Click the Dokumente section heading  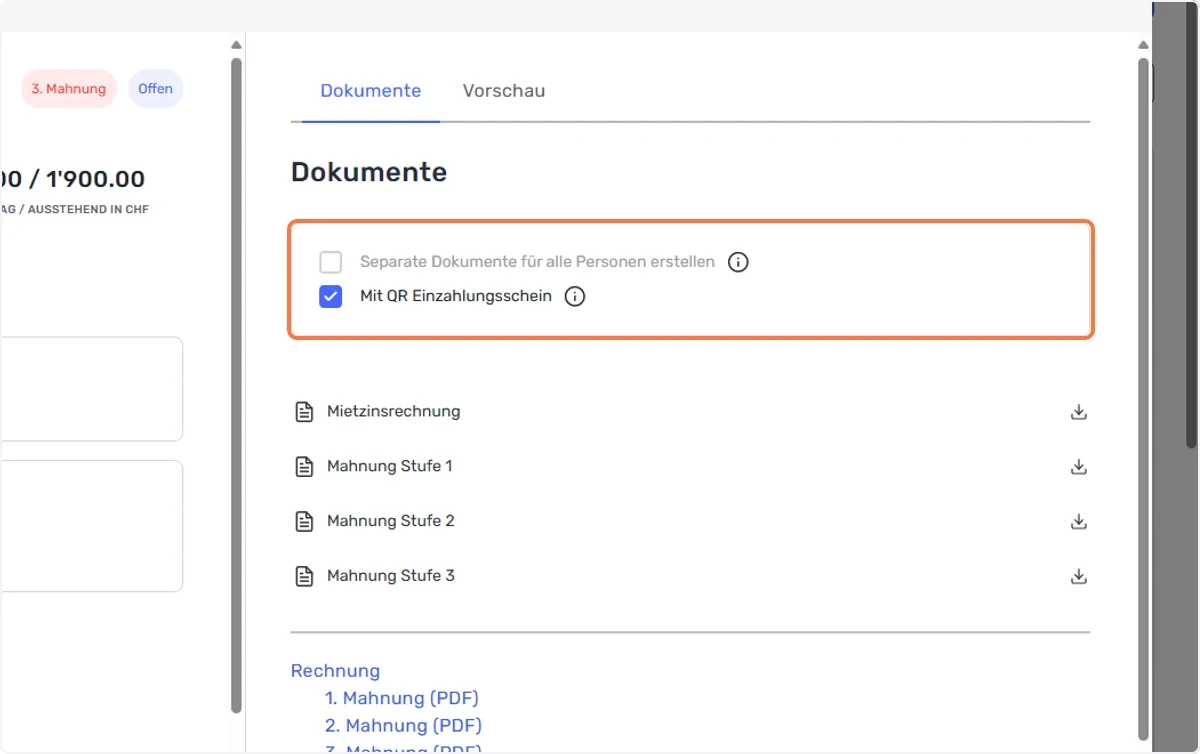[369, 172]
